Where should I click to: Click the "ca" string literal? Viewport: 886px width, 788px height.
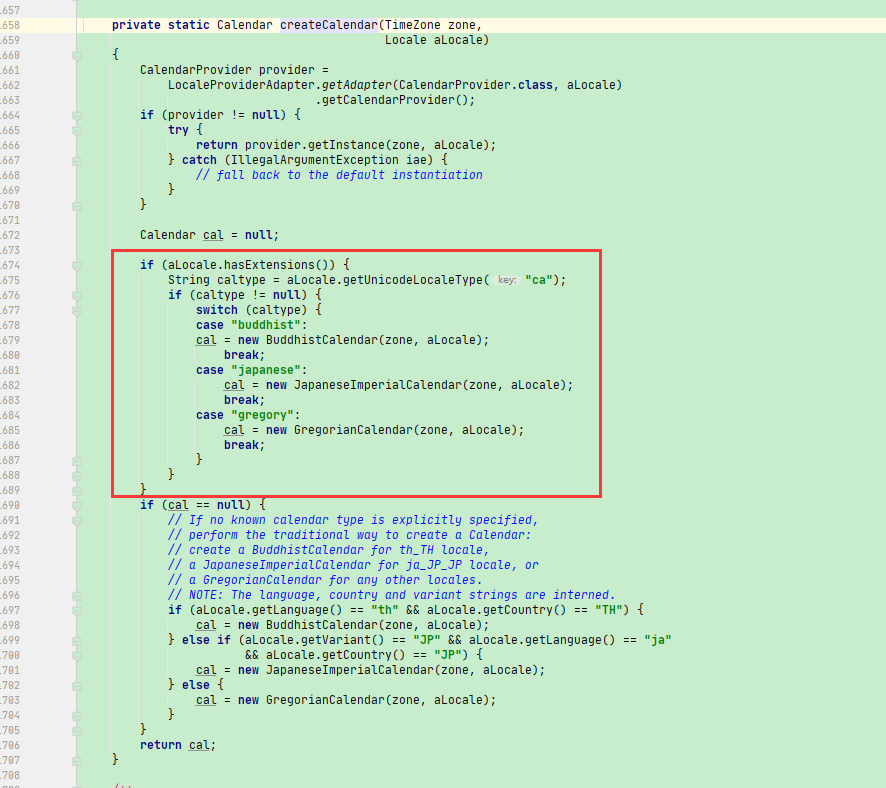(538, 280)
